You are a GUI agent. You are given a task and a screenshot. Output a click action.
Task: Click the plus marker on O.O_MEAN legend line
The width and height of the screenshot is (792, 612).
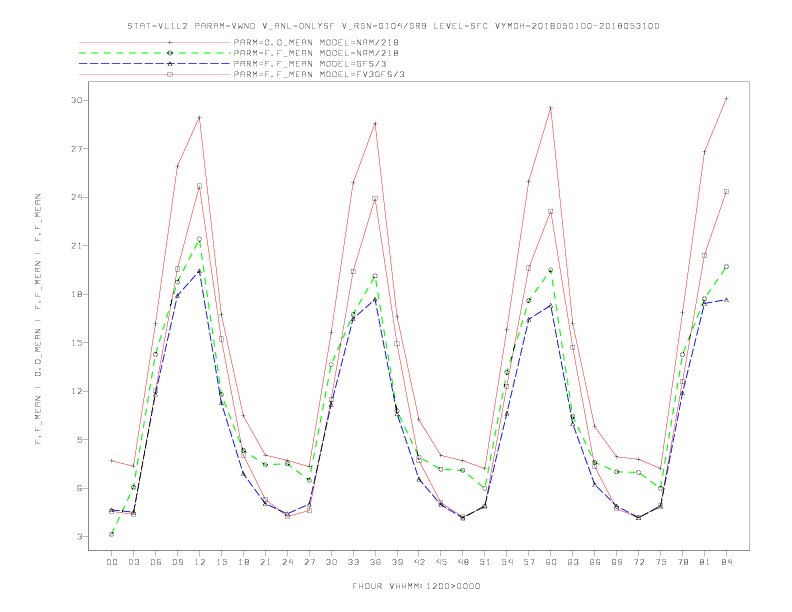(170, 42)
